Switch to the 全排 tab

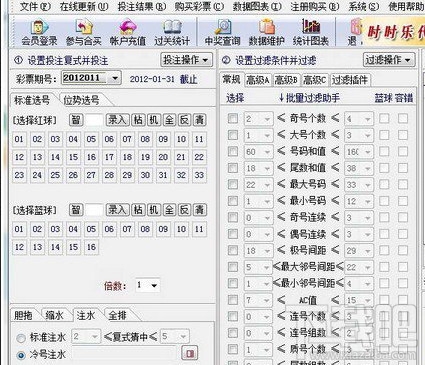coord(117,315)
